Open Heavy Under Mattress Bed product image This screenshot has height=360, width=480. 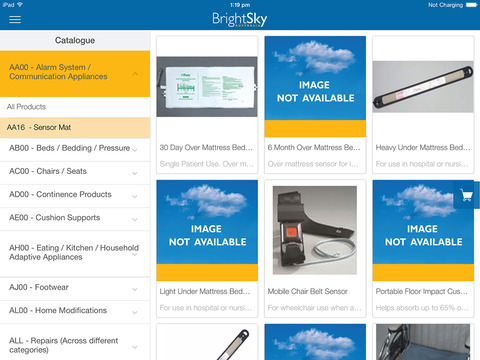423,87
